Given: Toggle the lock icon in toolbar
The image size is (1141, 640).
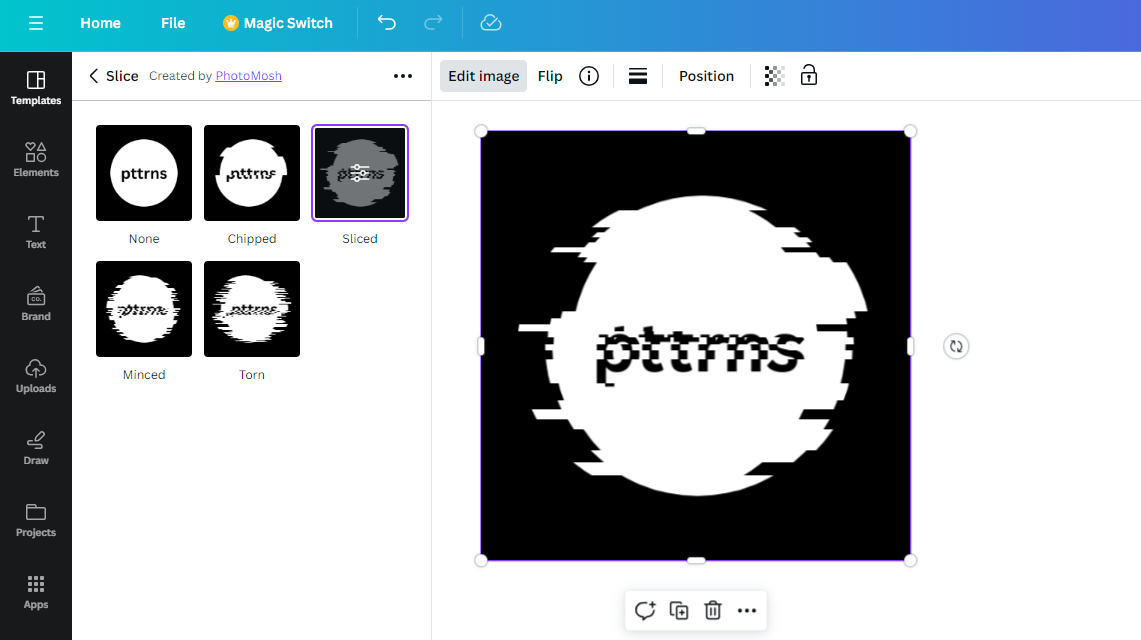Looking at the screenshot, I should click(x=808, y=76).
